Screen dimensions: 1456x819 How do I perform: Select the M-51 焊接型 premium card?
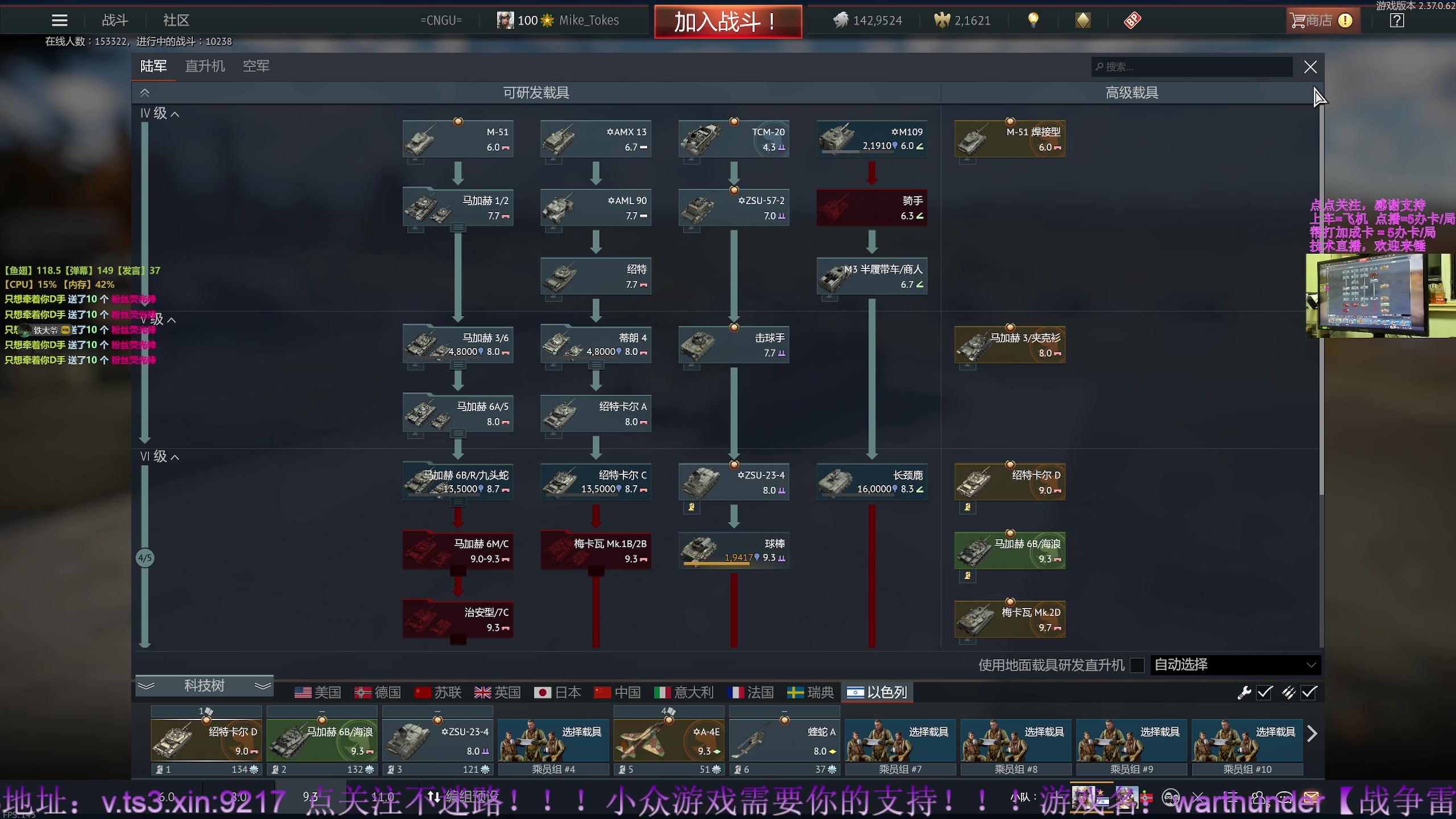[x=1010, y=139]
